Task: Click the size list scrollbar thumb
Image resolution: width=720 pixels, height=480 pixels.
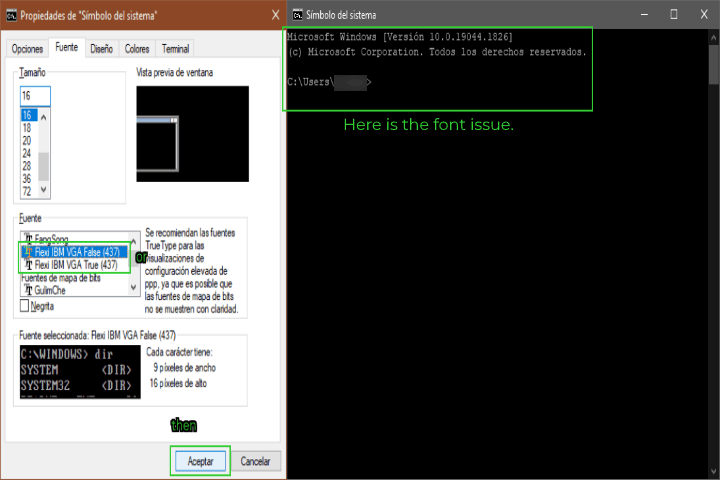Action: 44,166
